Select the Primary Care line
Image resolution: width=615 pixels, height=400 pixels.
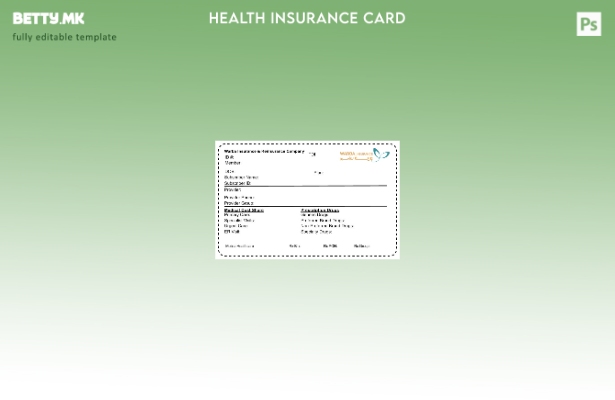click(x=237, y=215)
